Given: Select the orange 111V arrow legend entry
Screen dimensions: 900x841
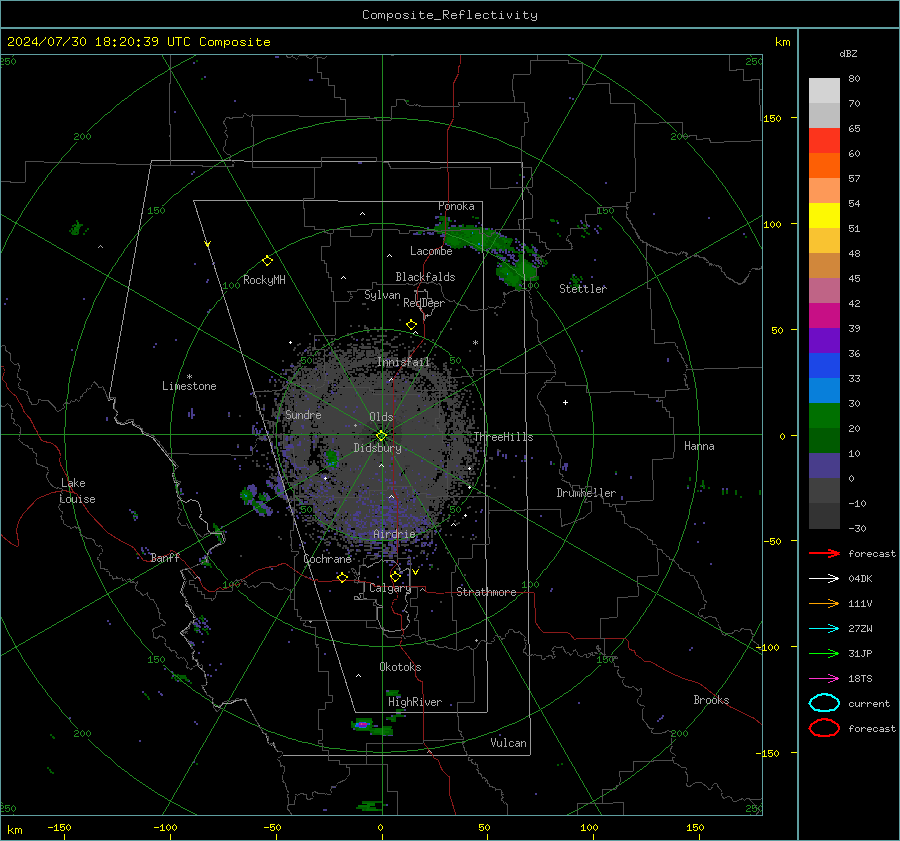Looking at the screenshot, I should coord(824,603).
